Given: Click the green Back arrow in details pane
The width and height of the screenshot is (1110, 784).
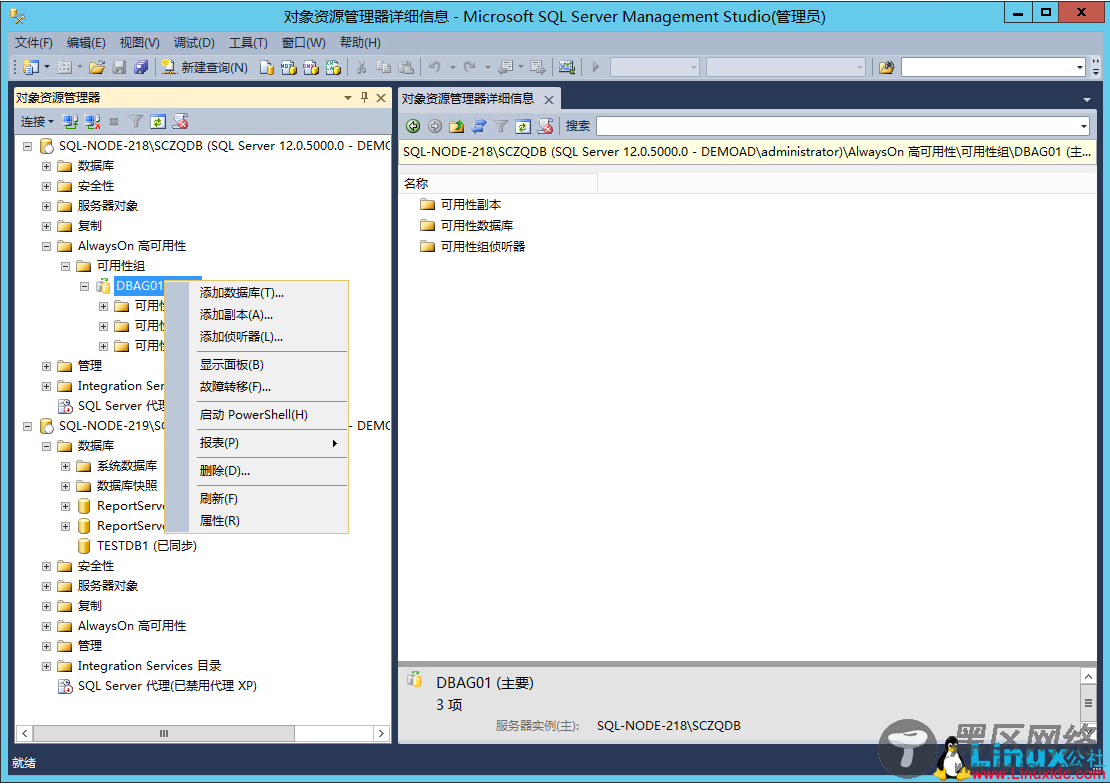Looking at the screenshot, I should 413,126.
